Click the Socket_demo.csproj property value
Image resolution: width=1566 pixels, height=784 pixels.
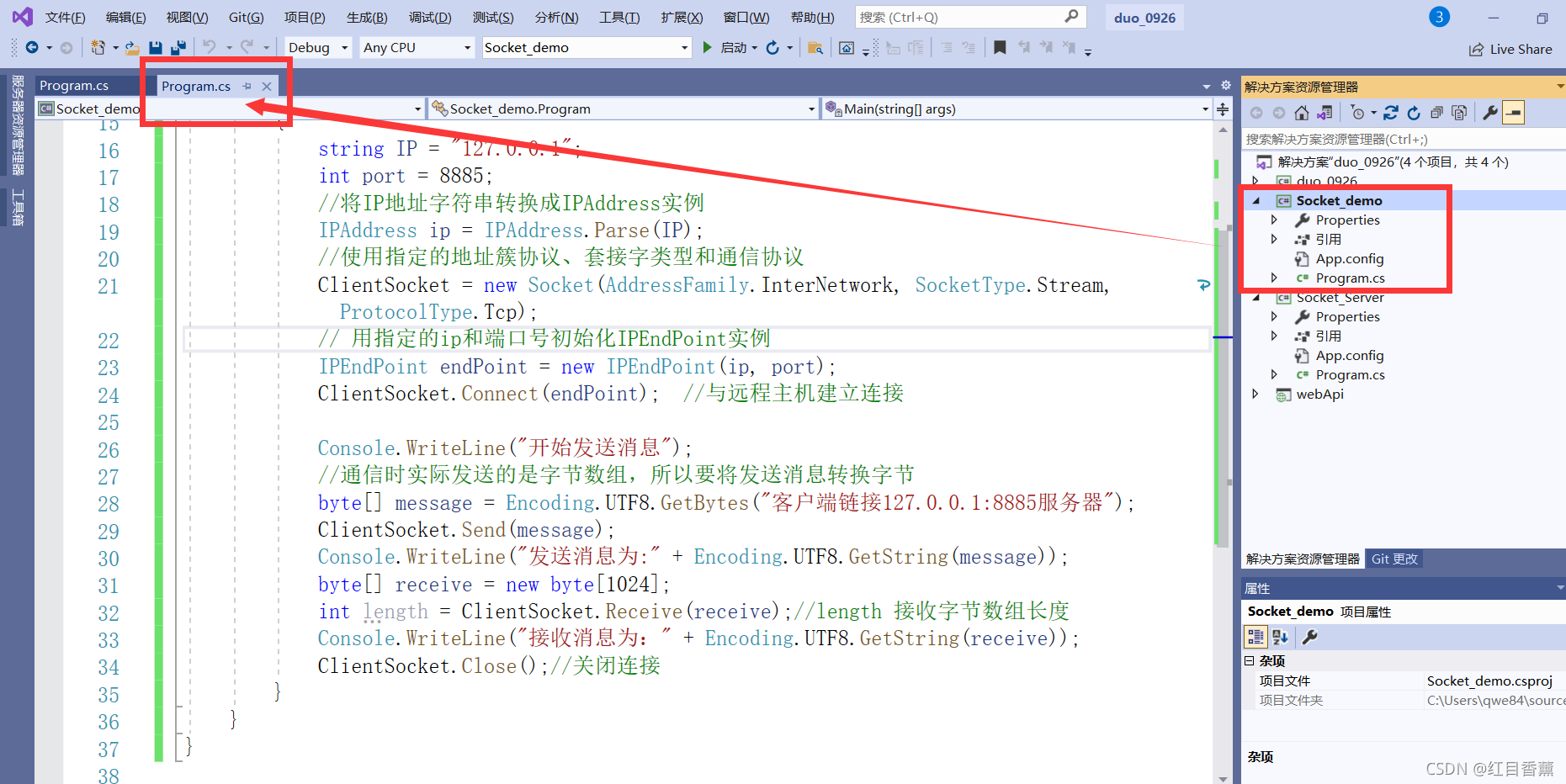[x=1489, y=681]
